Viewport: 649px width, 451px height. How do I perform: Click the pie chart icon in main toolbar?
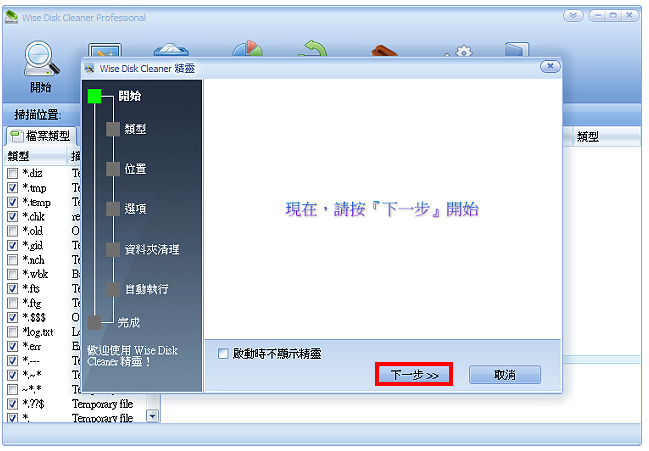(x=248, y=49)
